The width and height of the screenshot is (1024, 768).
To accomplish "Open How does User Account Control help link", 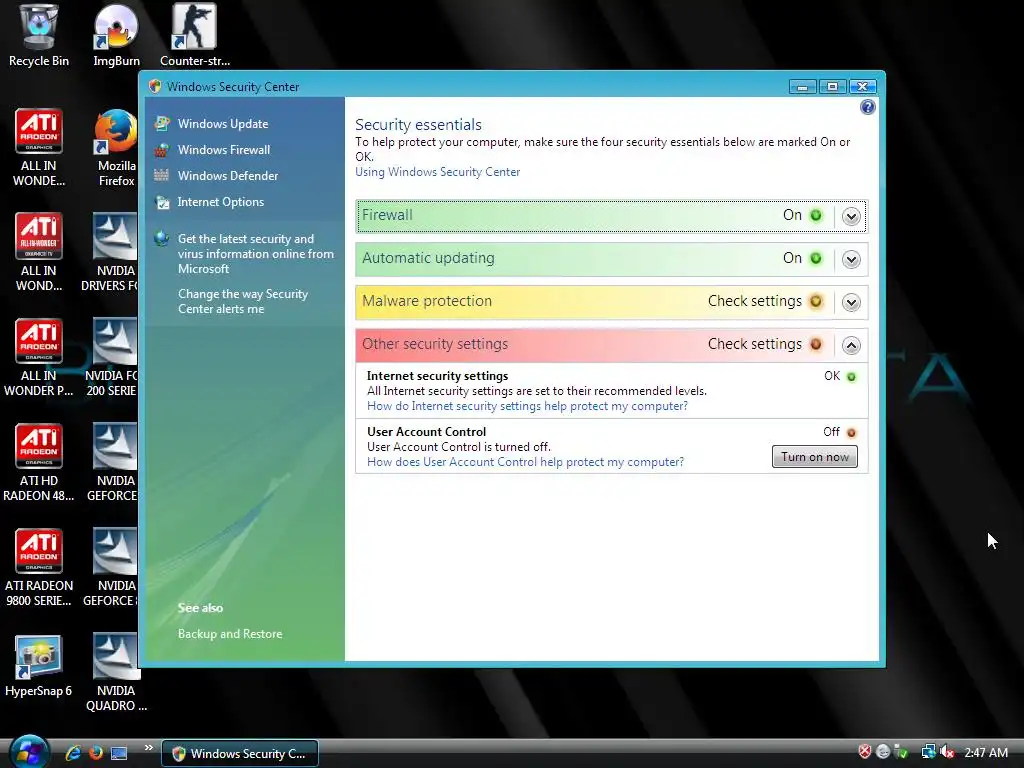I will (x=525, y=462).
